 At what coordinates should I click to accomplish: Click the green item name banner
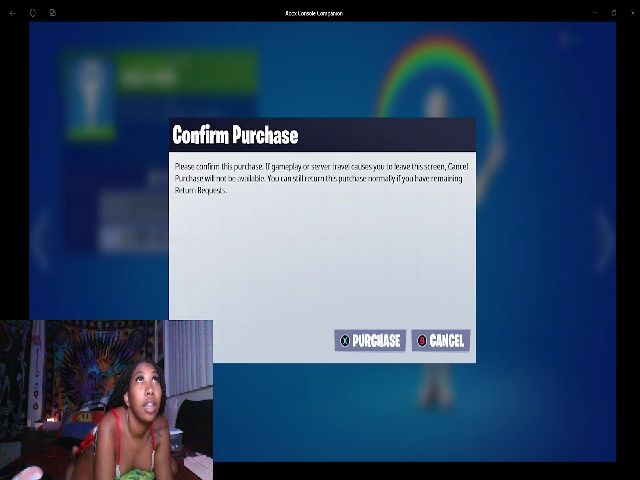tap(186, 75)
